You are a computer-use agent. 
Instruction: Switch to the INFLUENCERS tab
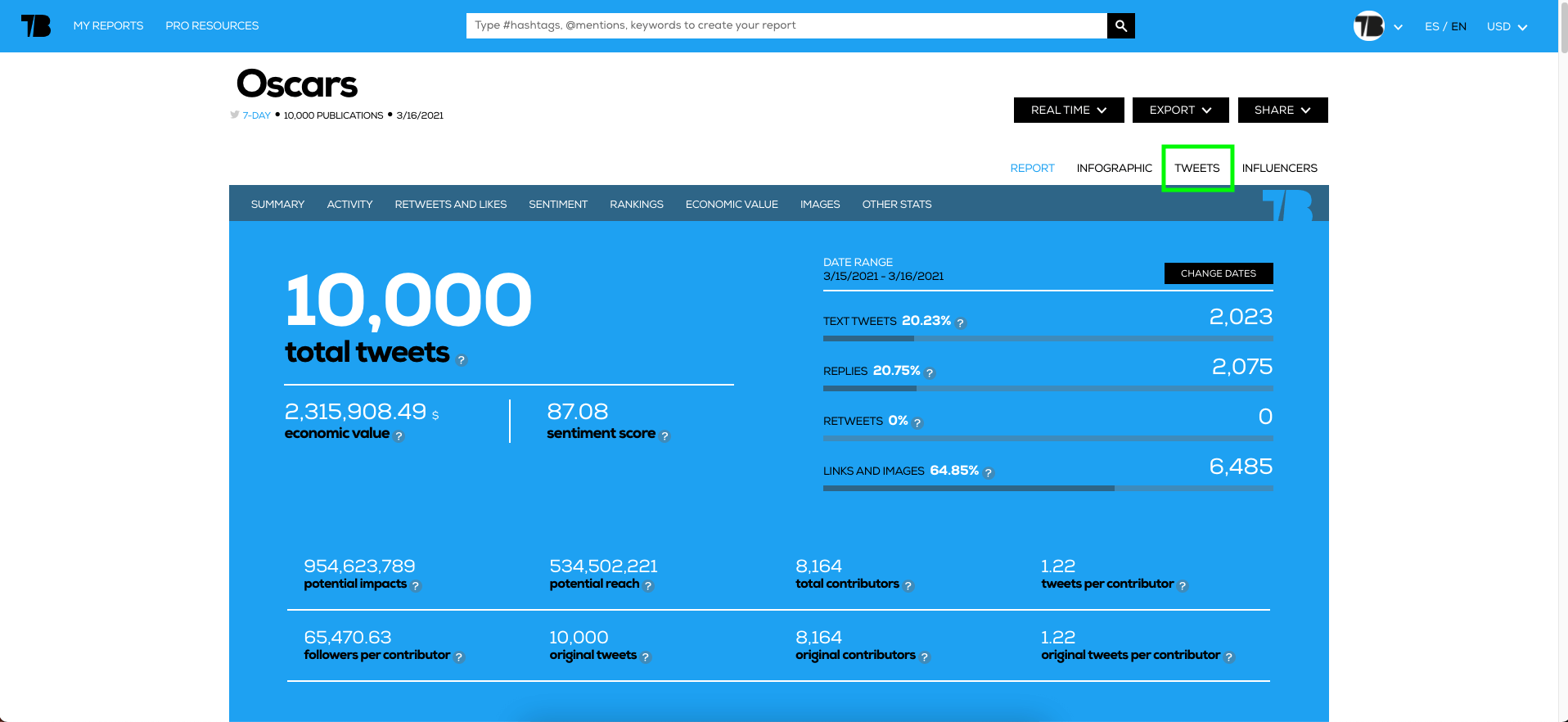(1279, 168)
